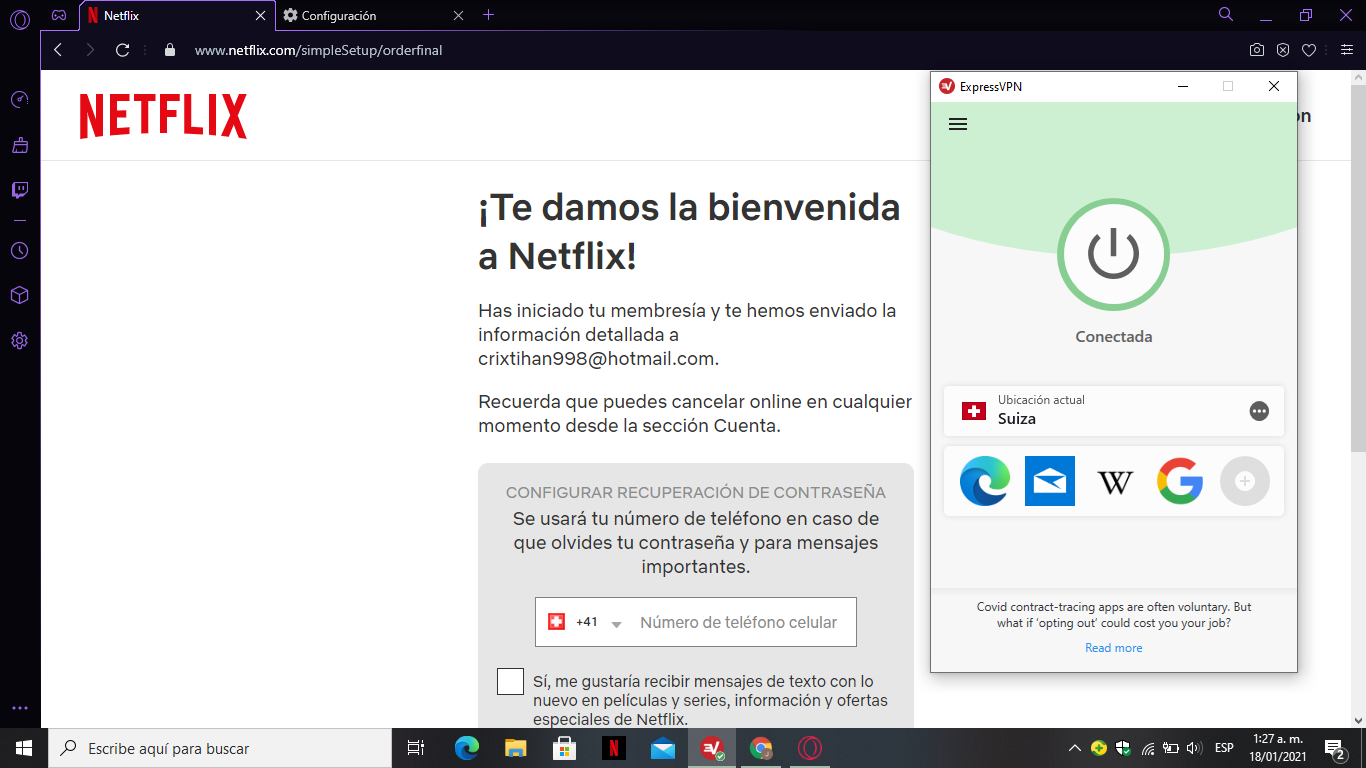Open location options ellipsis next to Suiza

[1259, 411]
